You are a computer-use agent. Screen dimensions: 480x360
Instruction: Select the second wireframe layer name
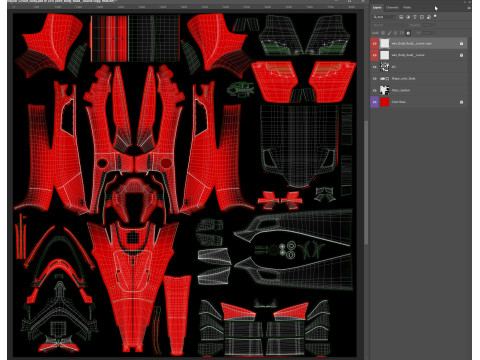click(x=408, y=55)
